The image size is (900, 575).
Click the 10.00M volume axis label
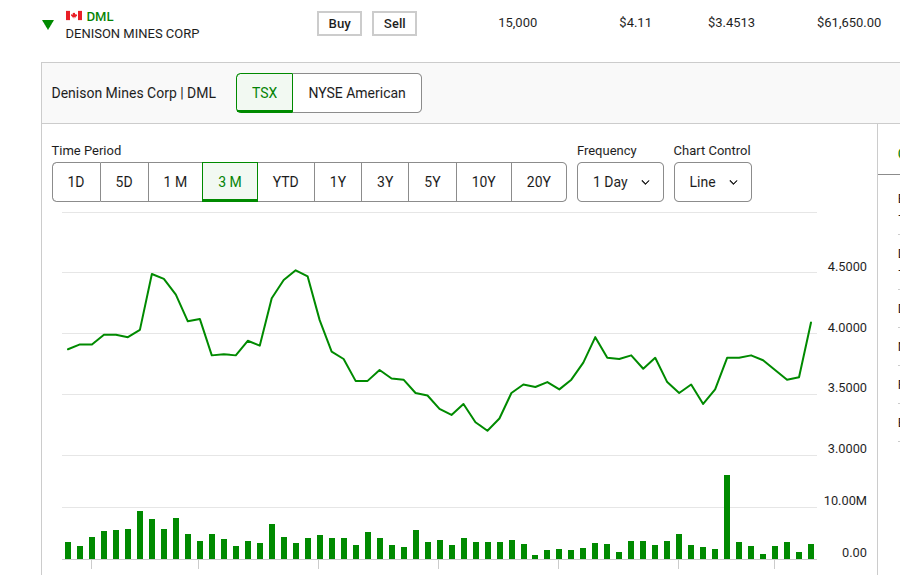click(x=845, y=501)
